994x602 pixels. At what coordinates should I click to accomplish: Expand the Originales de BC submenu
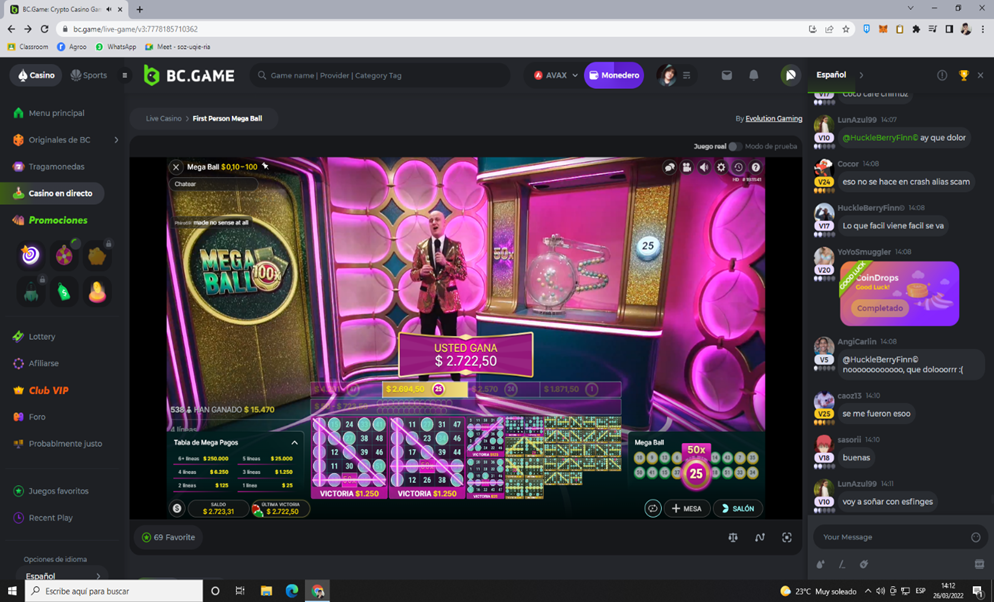[116, 140]
